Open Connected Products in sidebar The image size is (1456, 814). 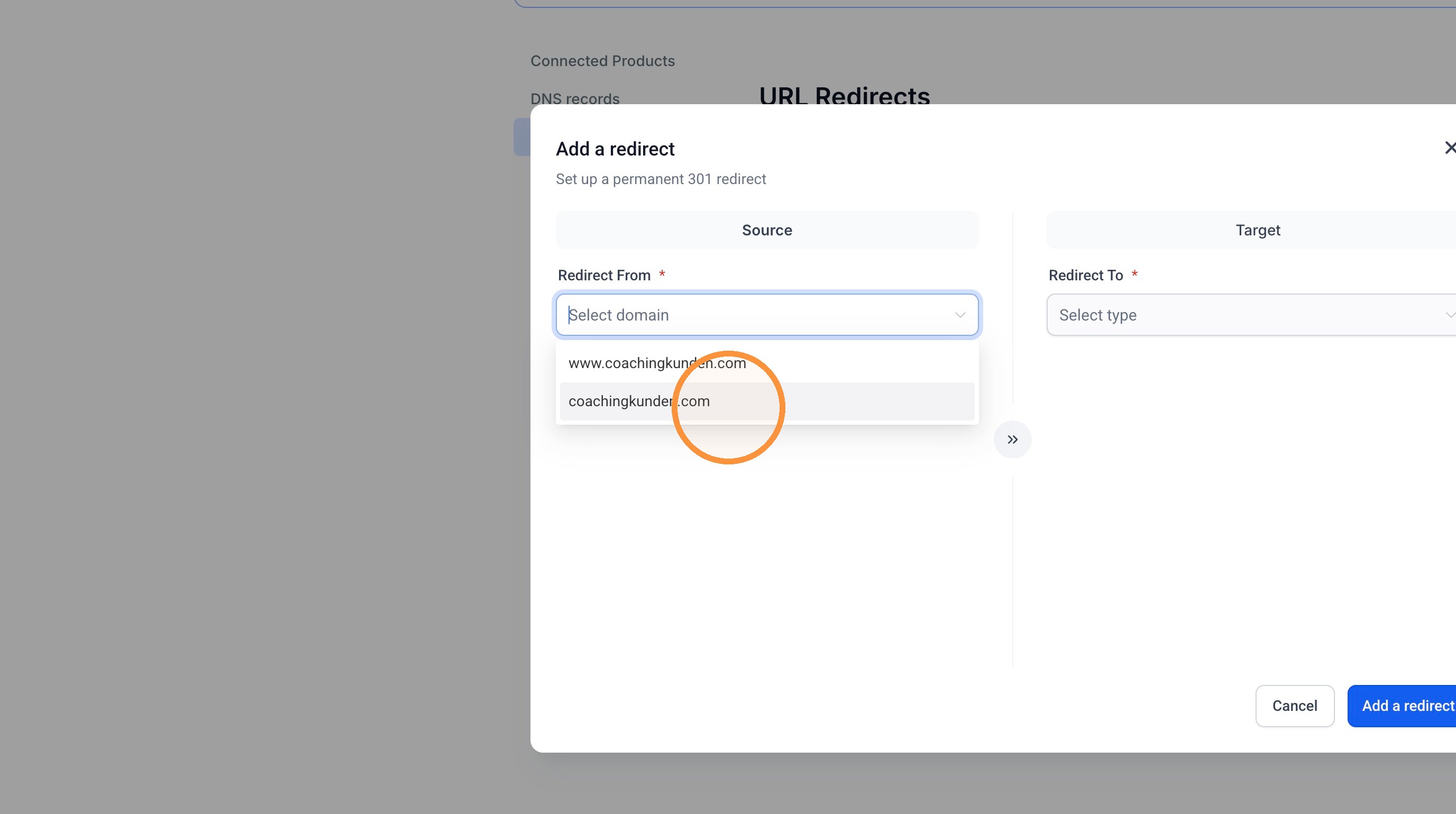[602, 61]
